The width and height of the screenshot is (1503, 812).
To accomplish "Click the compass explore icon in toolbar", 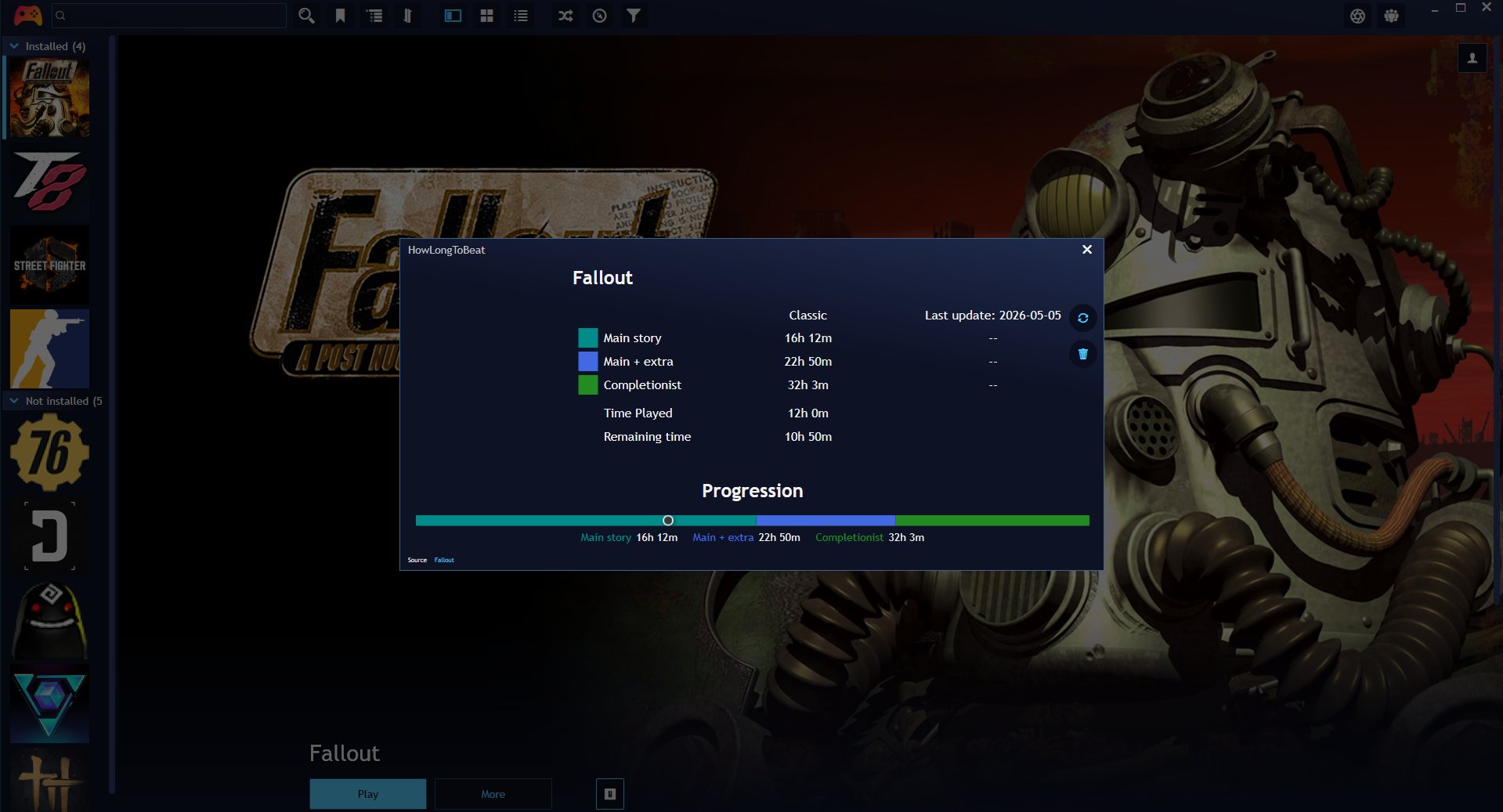I will 599,16.
